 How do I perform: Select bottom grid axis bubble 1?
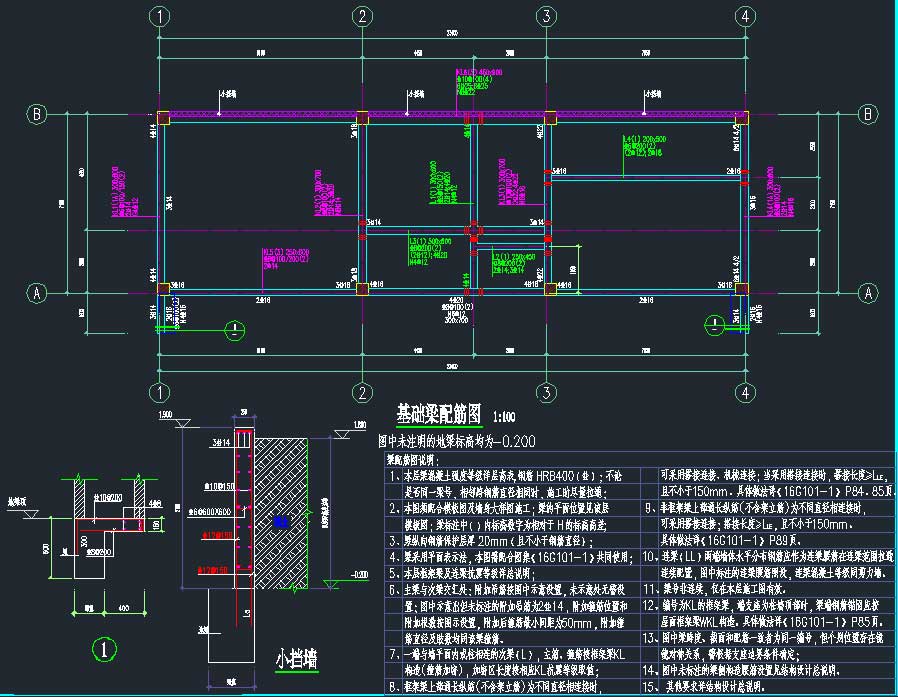click(159, 392)
